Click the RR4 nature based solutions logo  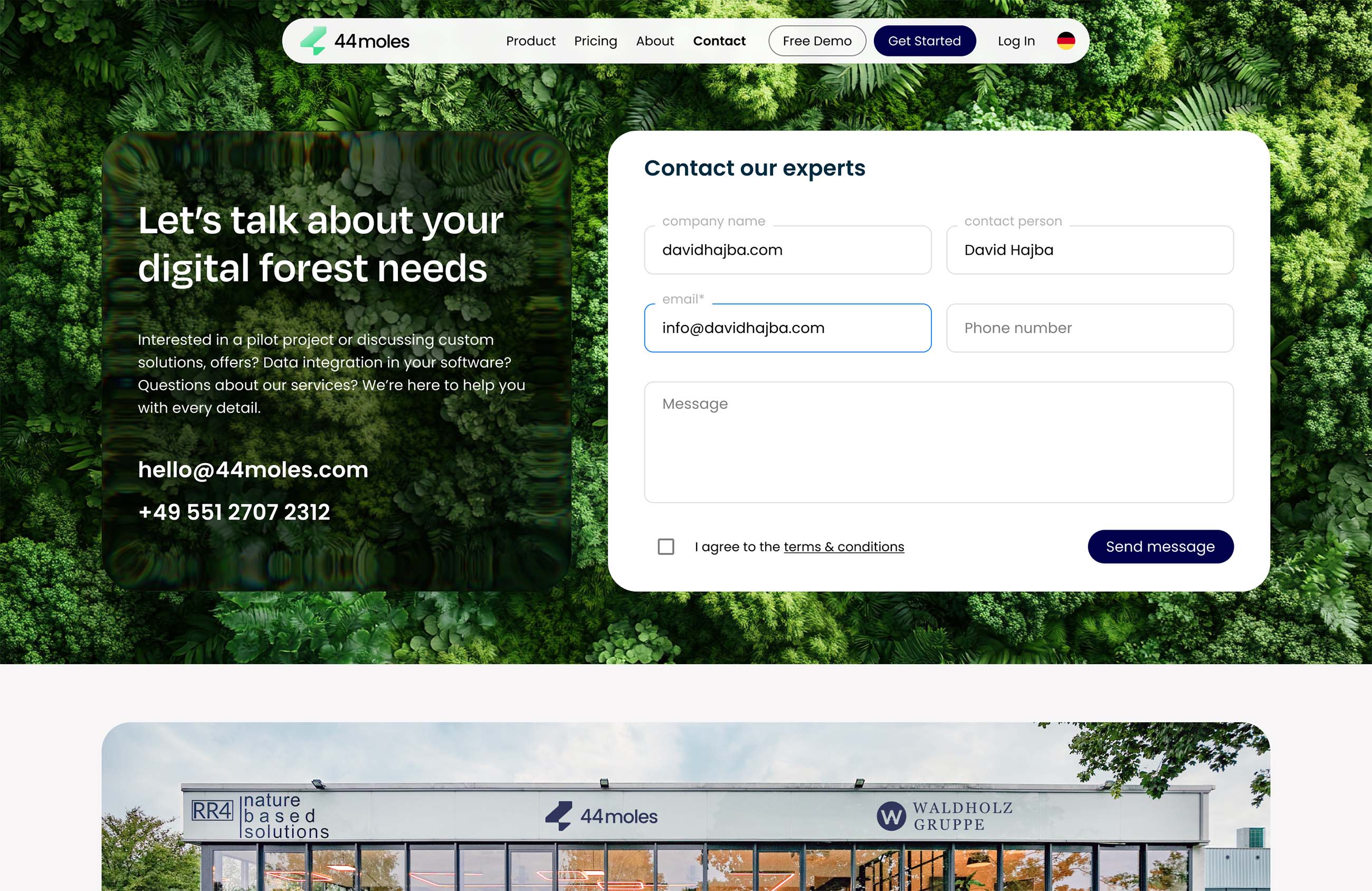[x=261, y=816]
